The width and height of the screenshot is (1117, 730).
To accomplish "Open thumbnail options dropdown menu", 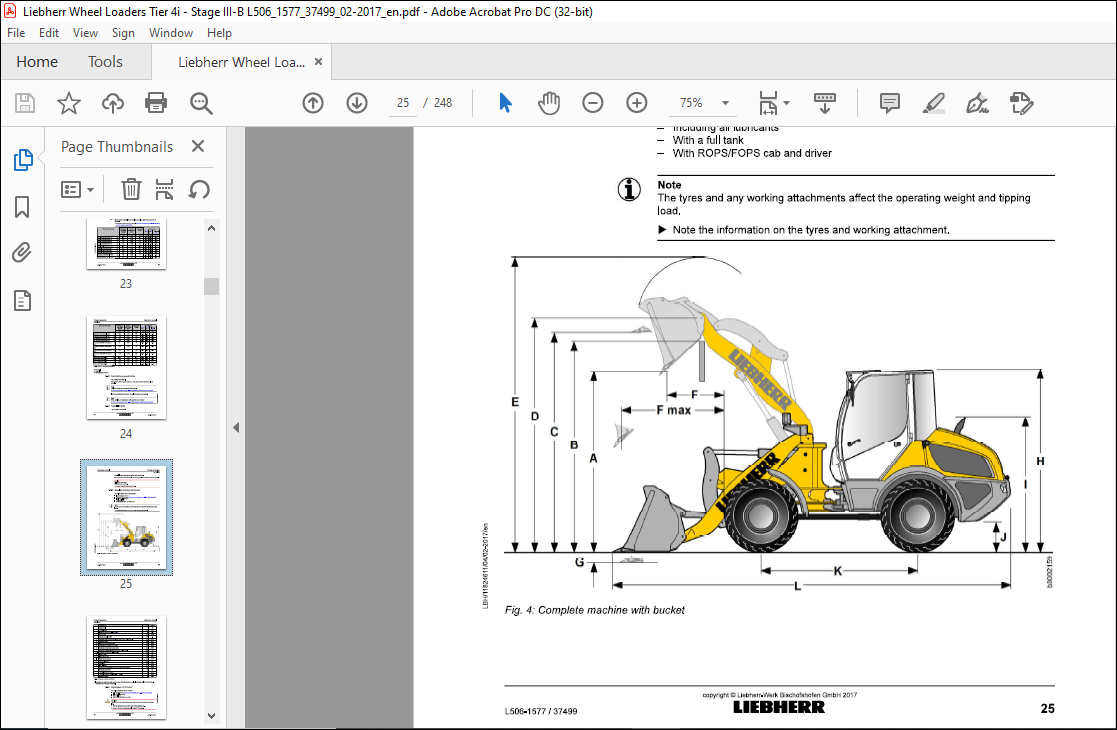I will coord(78,189).
